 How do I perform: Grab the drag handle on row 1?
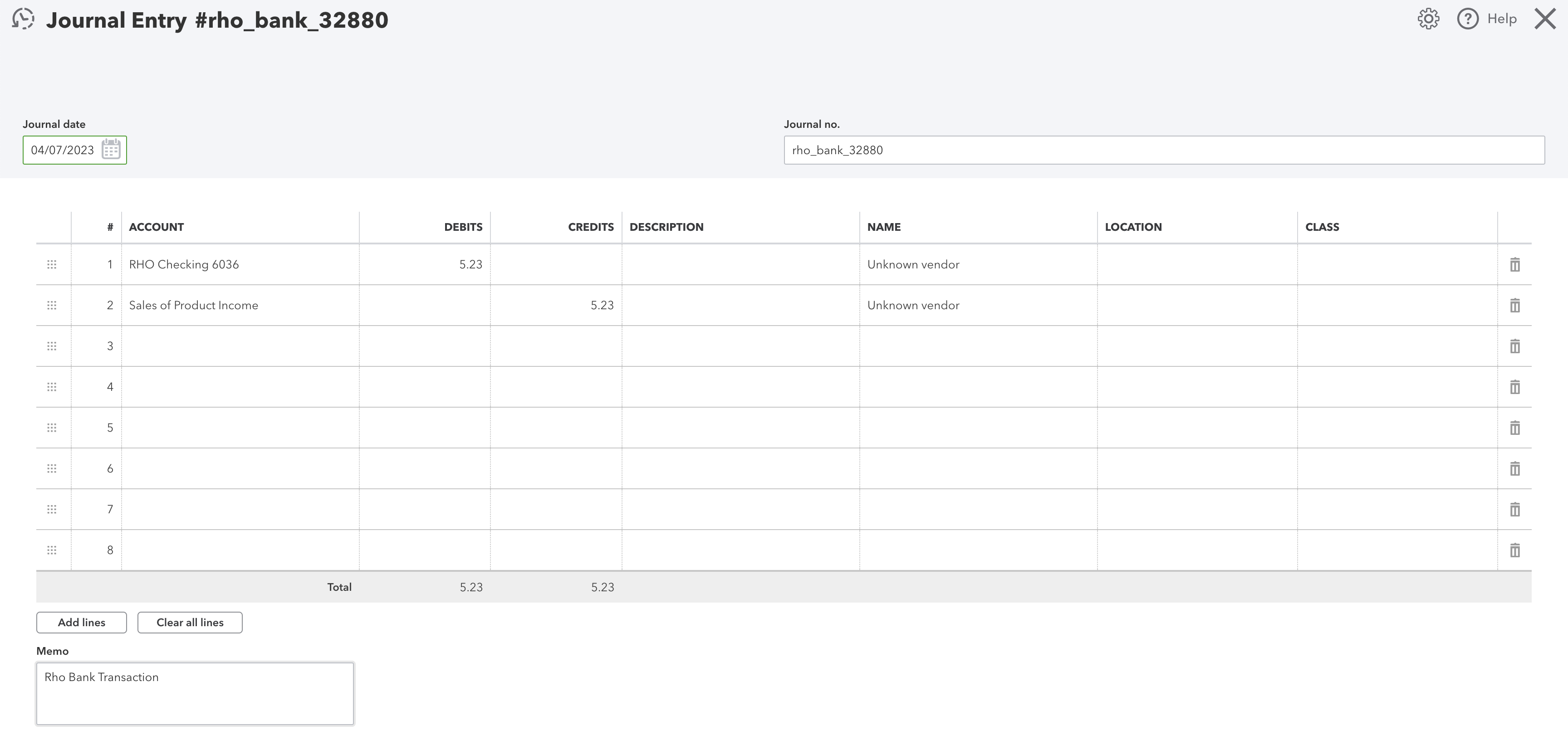(52, 265)
